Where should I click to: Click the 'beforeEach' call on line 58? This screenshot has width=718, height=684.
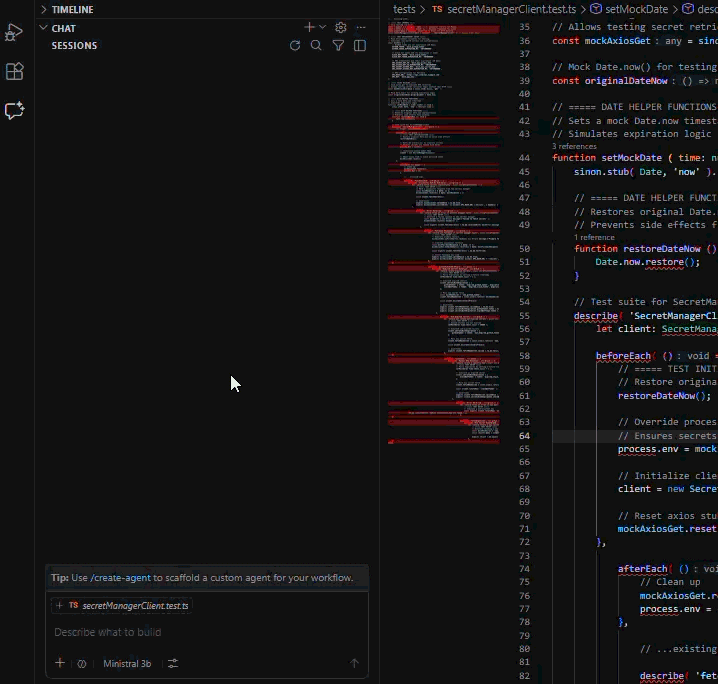click(623, 356)
